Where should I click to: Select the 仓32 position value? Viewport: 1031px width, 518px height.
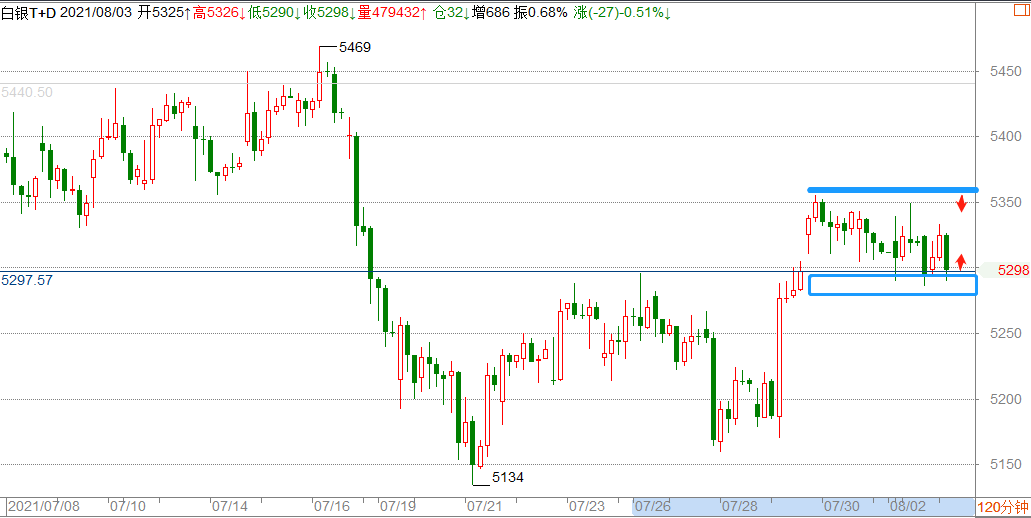point(451,12)
